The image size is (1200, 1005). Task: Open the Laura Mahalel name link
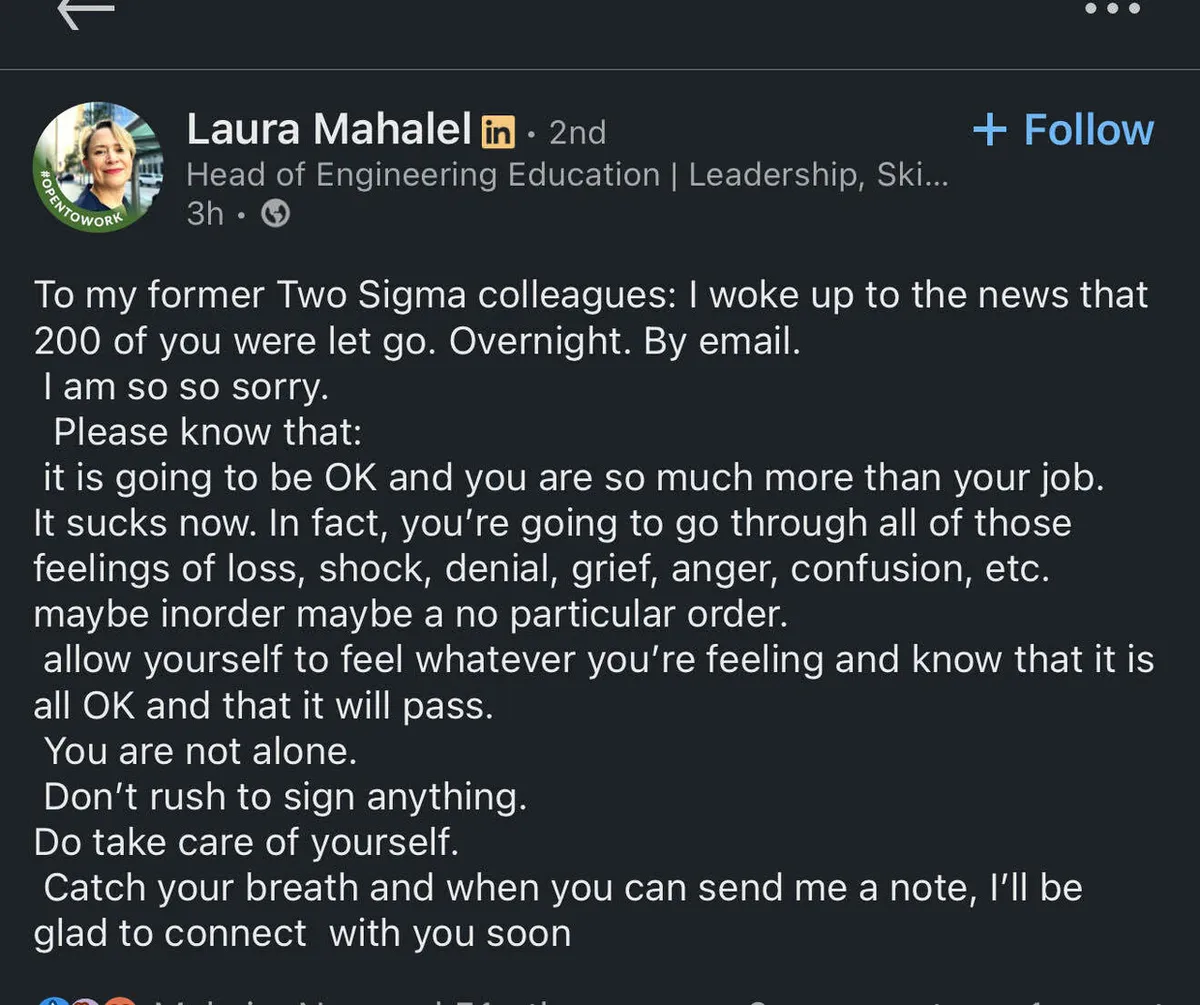(329, 130)
